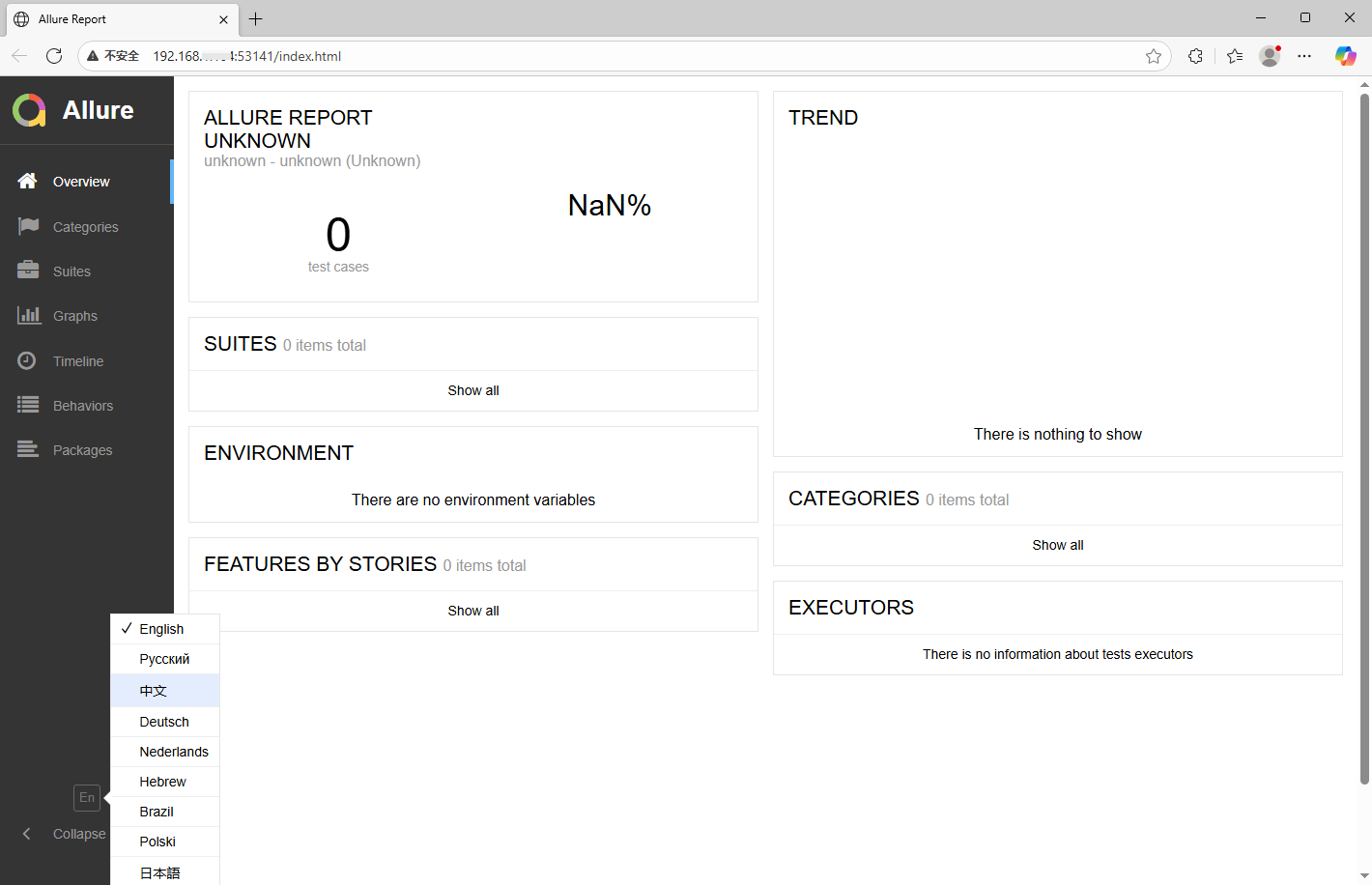Open the Copilot sidebar icon
Viewport: 1372px width, 885px height.
click(1346, 56)
